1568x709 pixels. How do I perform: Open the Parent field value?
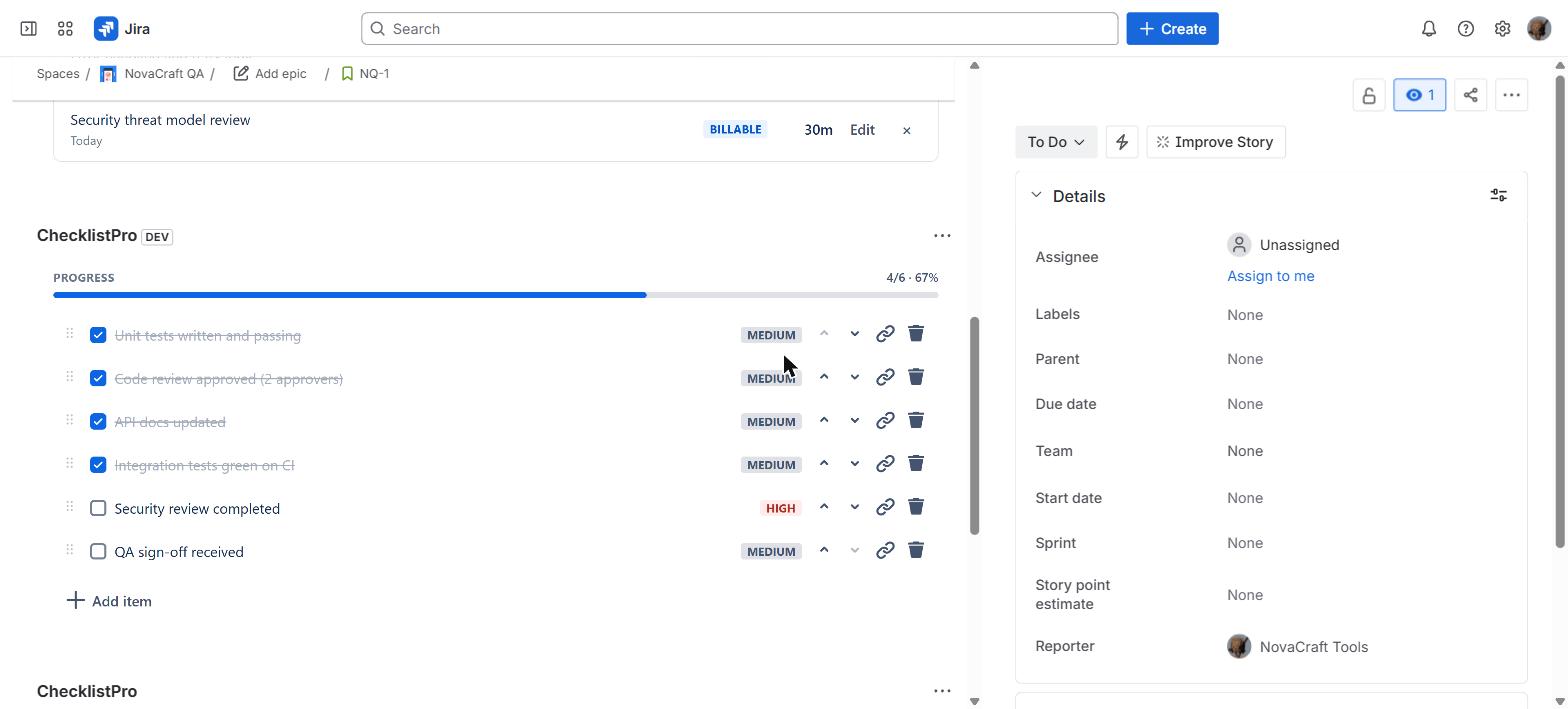[1245, 359]
